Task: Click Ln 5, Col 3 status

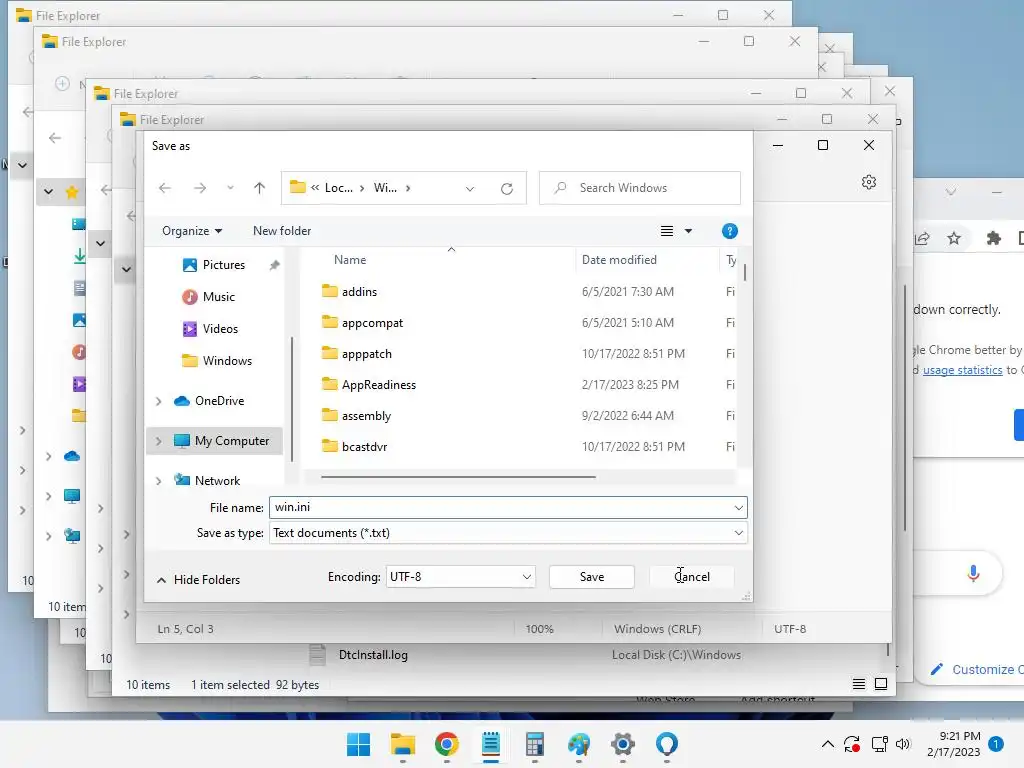Action: 185,629
